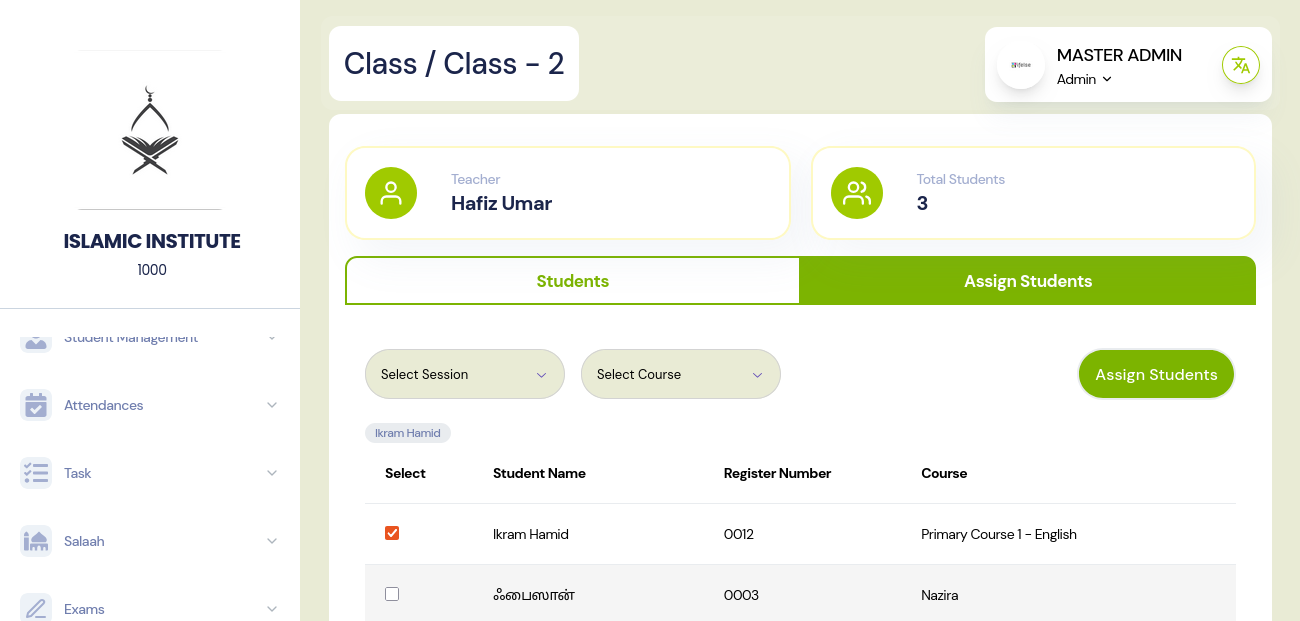Expand the Salaah sidebar menu

[271, 541]
